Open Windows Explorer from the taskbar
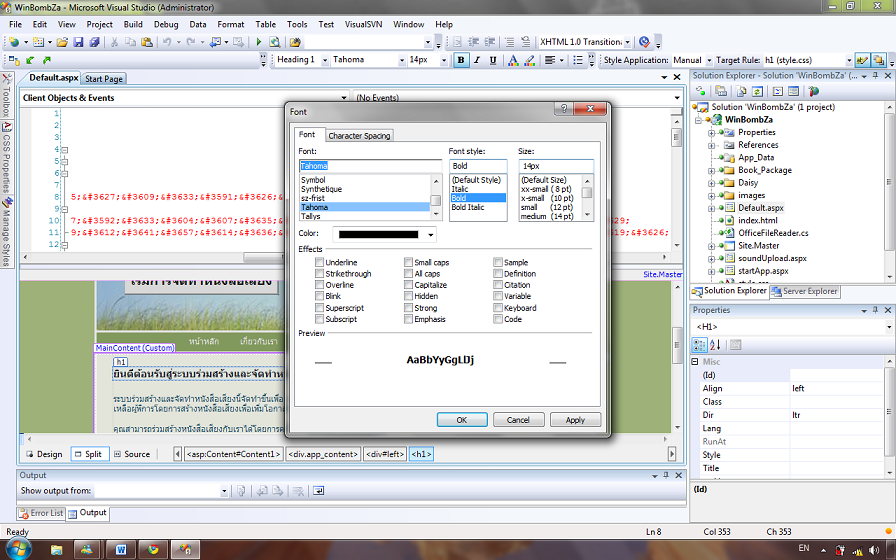896x560 pixels. point(57,550)
